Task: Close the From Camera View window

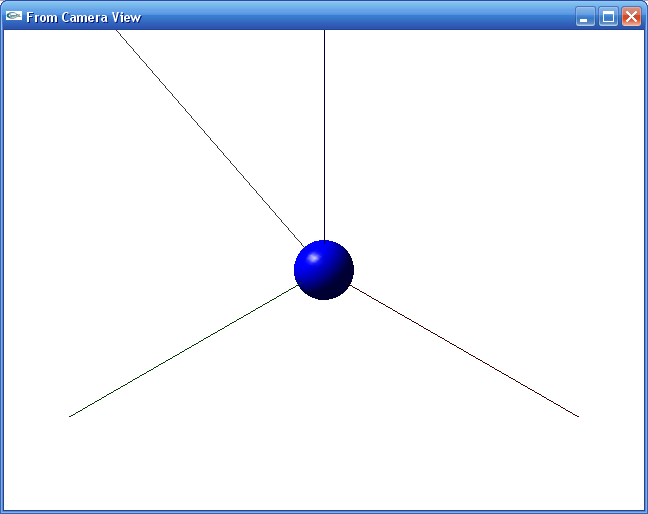Action: click(631, 17)
